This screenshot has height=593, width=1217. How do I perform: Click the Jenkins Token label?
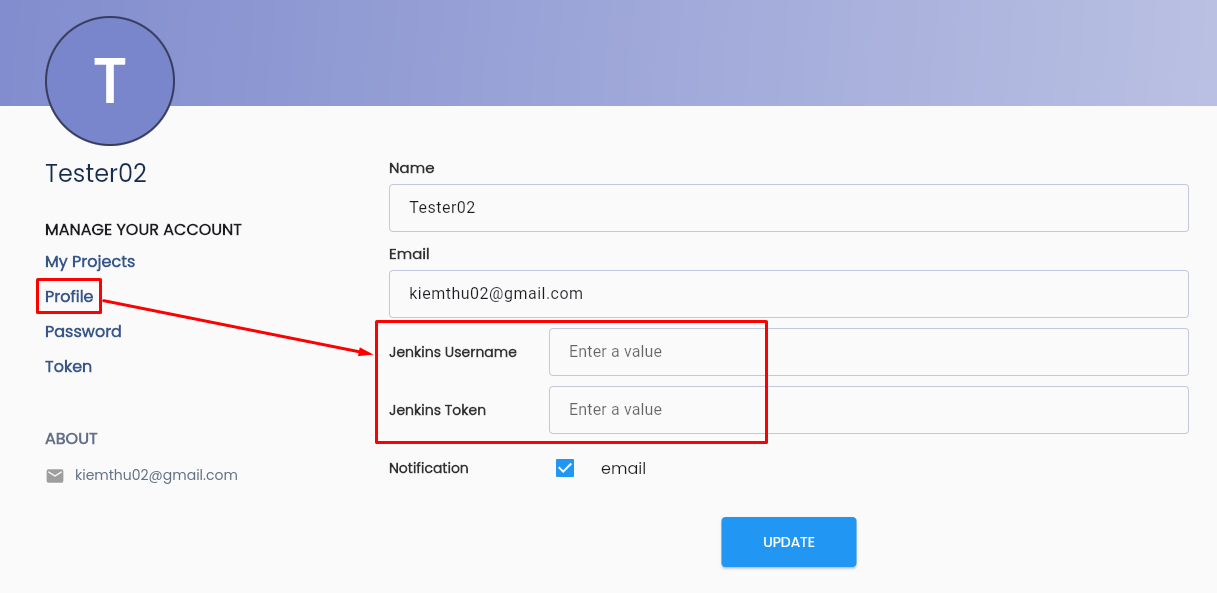pos(437,410)
